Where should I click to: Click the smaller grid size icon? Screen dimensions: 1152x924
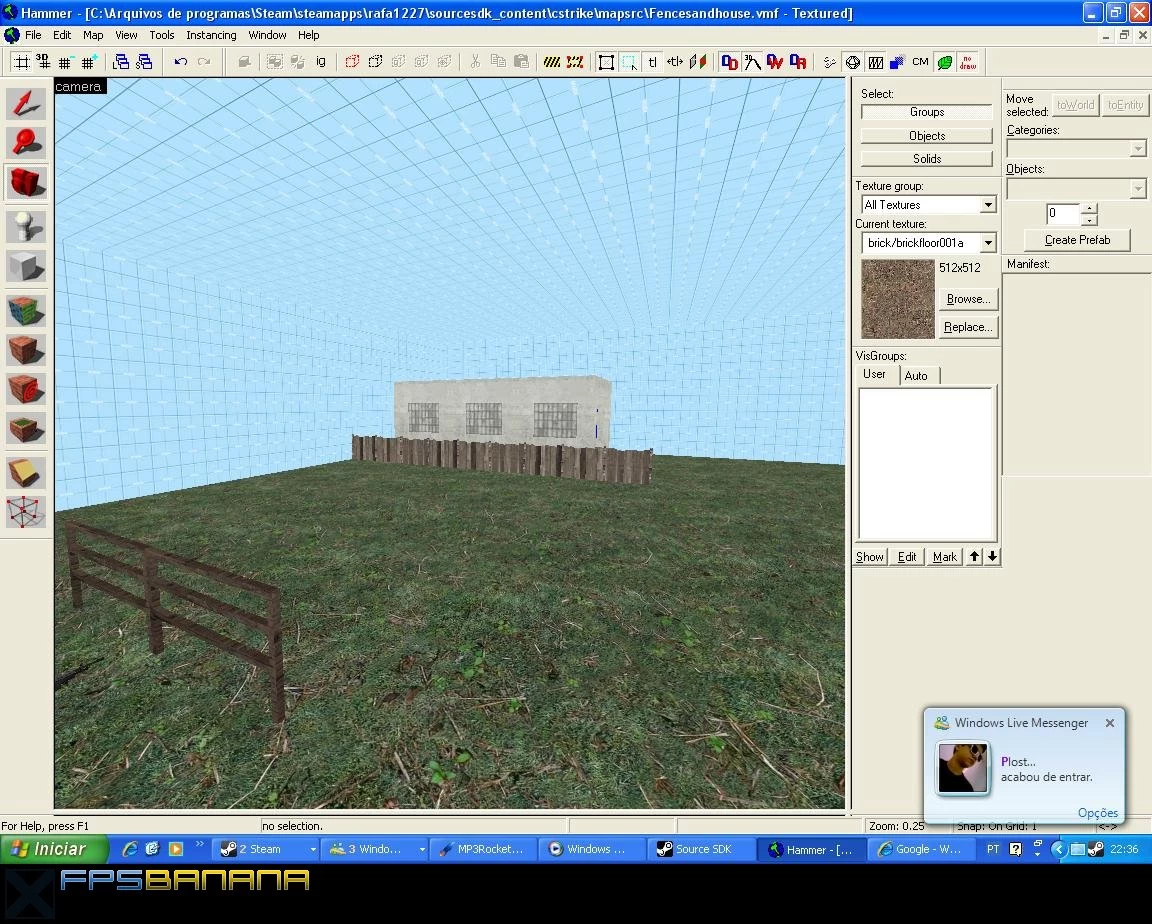pos(65,62)
